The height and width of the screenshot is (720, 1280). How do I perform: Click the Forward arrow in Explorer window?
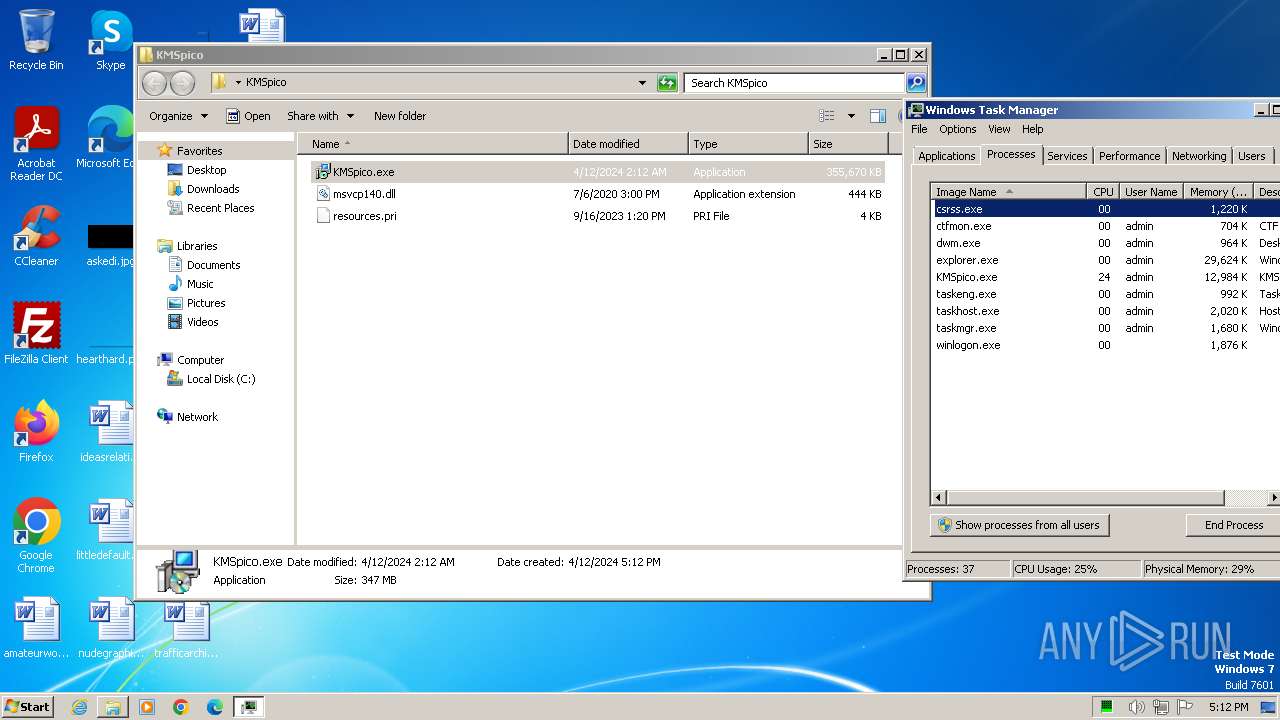point(182,83)
